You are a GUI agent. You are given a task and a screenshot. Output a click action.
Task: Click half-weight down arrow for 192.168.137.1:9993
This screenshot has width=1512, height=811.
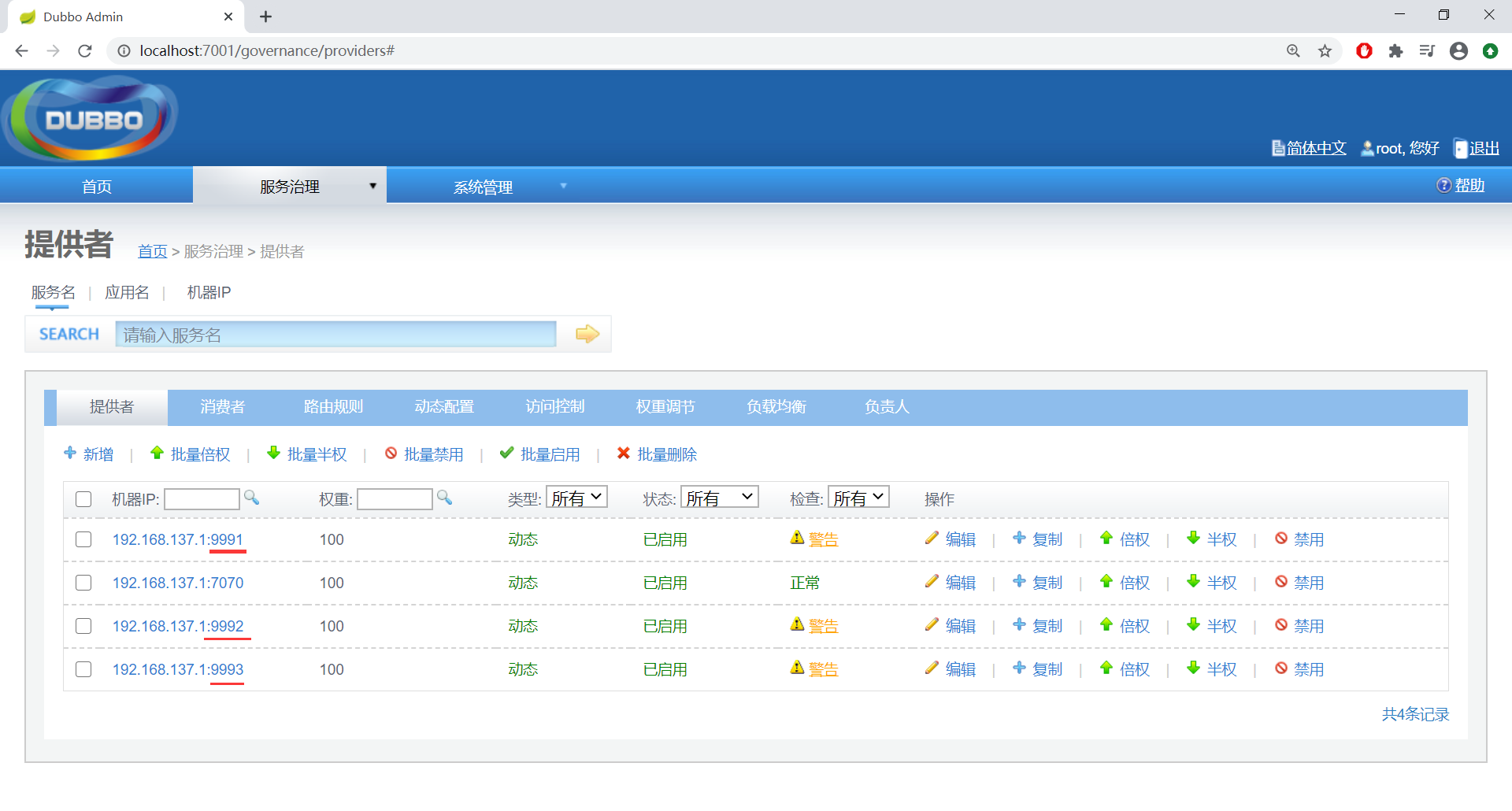coord(1194,668)
